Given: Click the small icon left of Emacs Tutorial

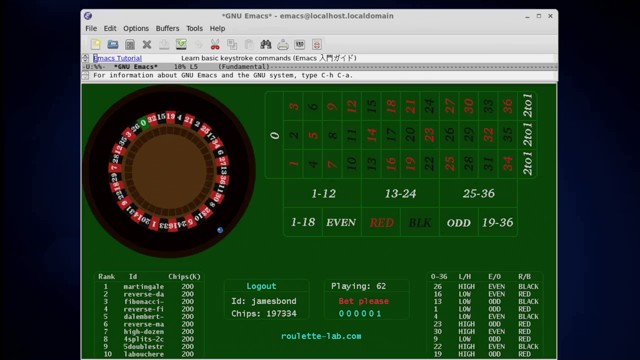Looking at the screenshot, I should point(85,58).
